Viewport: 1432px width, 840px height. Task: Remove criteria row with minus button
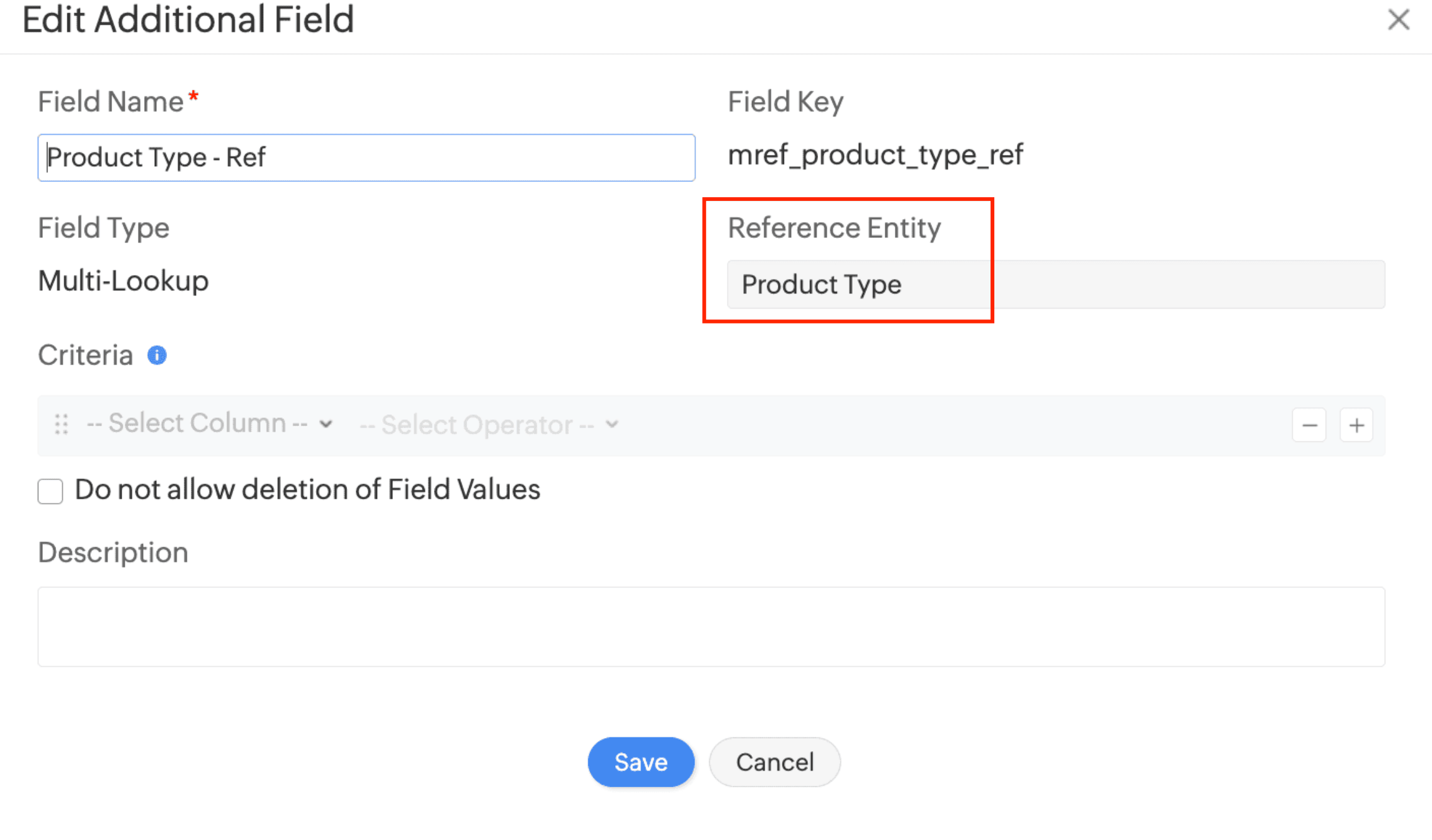[x=1309, y=426]
